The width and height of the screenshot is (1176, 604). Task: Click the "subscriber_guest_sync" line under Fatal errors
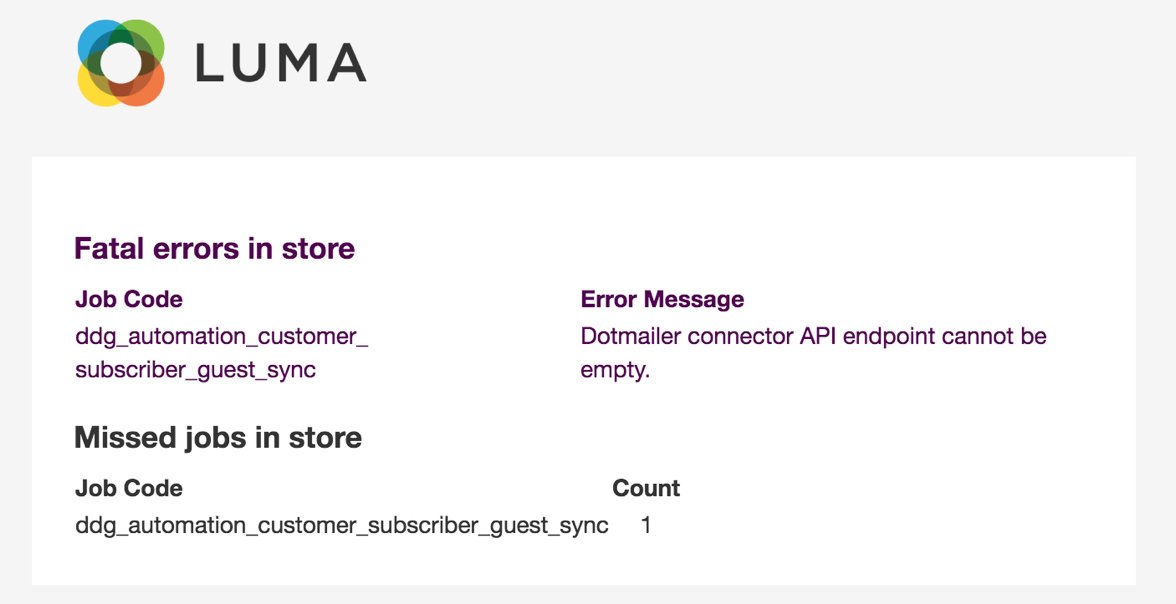tap(196, 370)
